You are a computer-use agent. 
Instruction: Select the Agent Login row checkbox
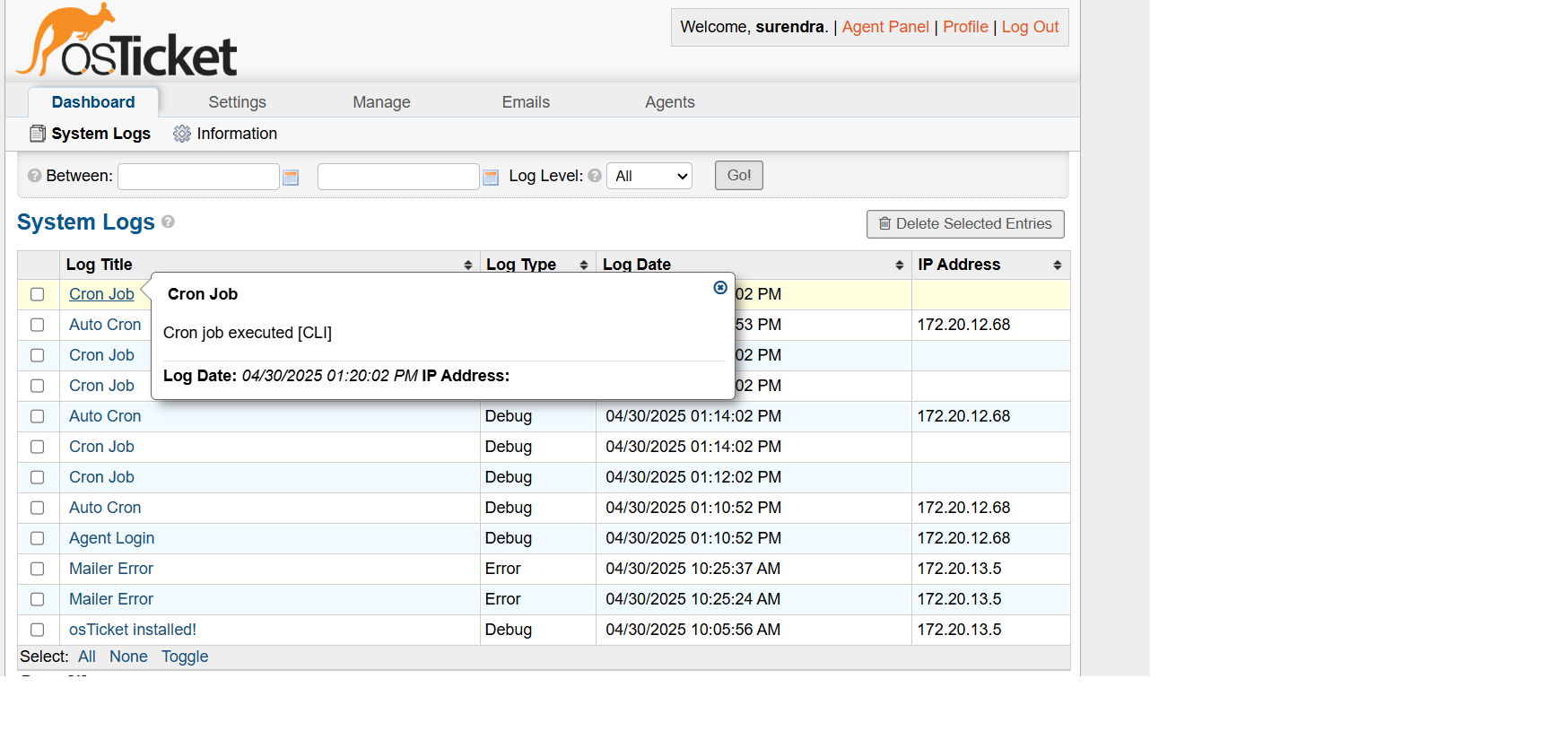38,538
